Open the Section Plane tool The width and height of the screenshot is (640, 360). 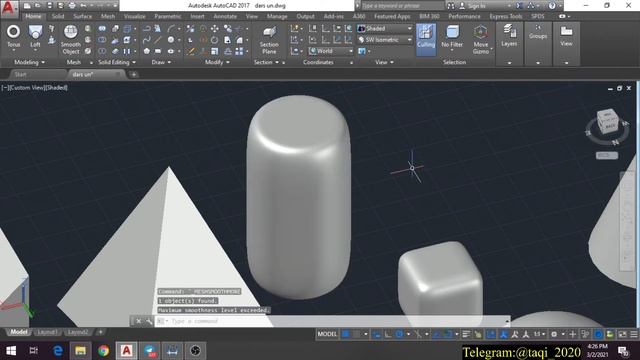pyautogui.click(x=269, y=40)
